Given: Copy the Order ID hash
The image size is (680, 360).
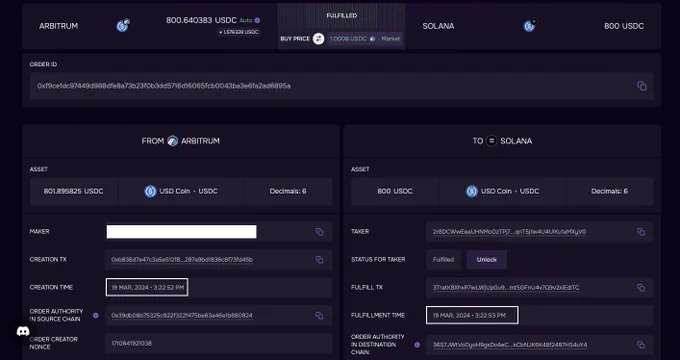Looking at the screenshot, I should coord(642,86).
